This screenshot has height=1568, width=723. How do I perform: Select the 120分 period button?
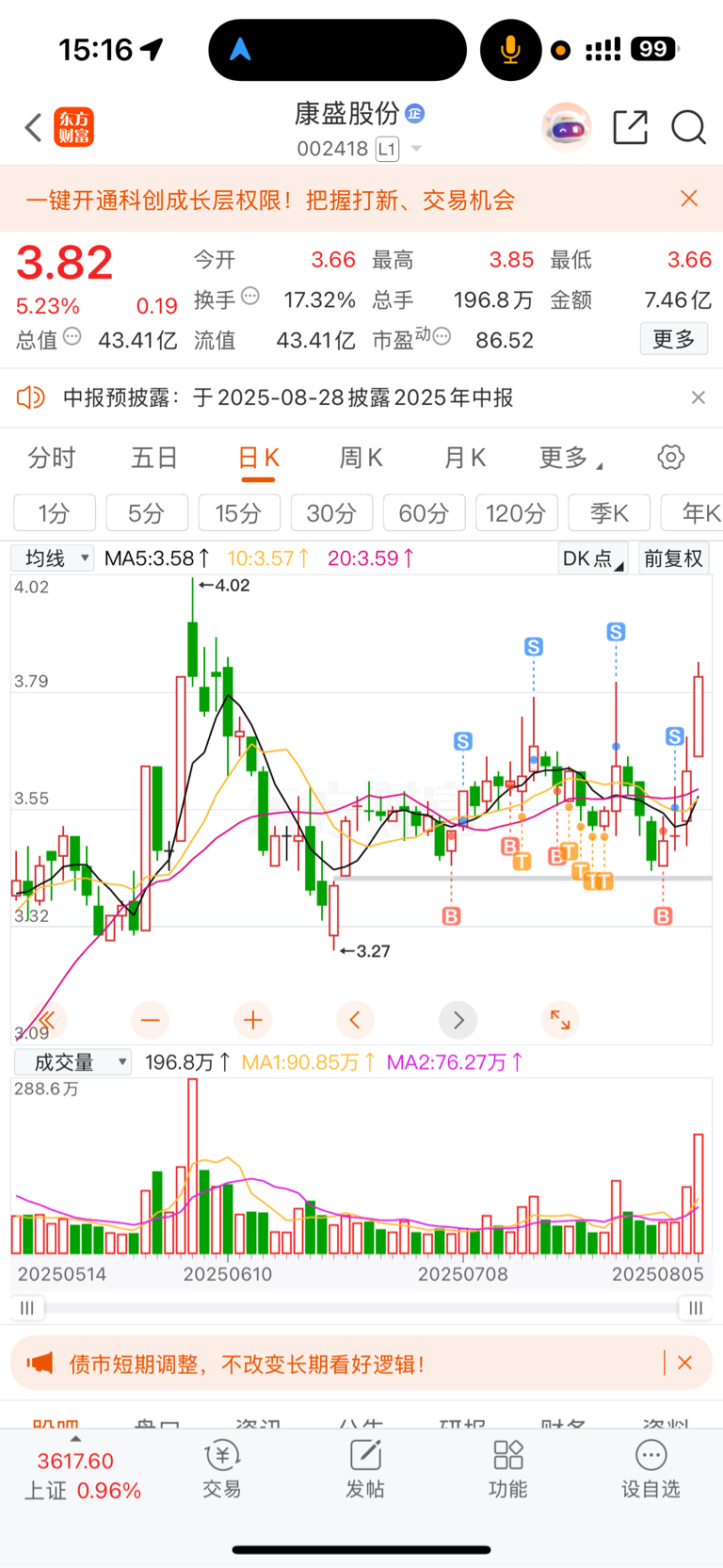coord(517,513)
